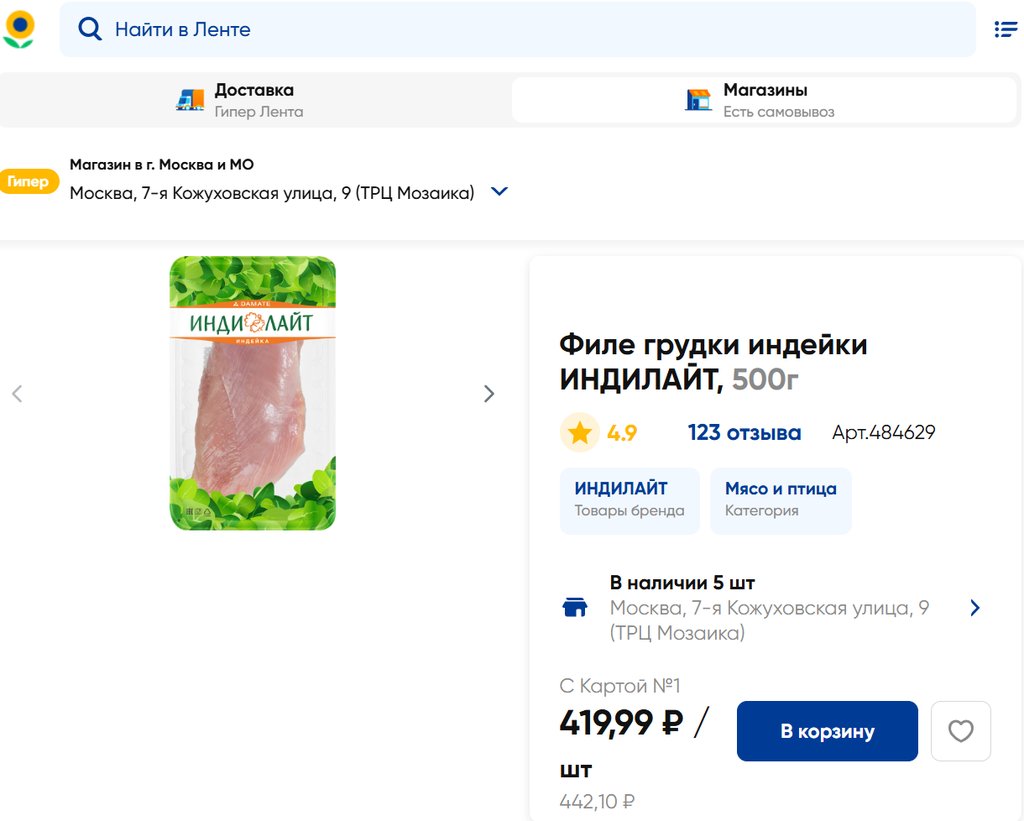Screen dimensions: 1024x821
Task: Open ИНДИЛАЙТ brand products
Action: point(629,499)
